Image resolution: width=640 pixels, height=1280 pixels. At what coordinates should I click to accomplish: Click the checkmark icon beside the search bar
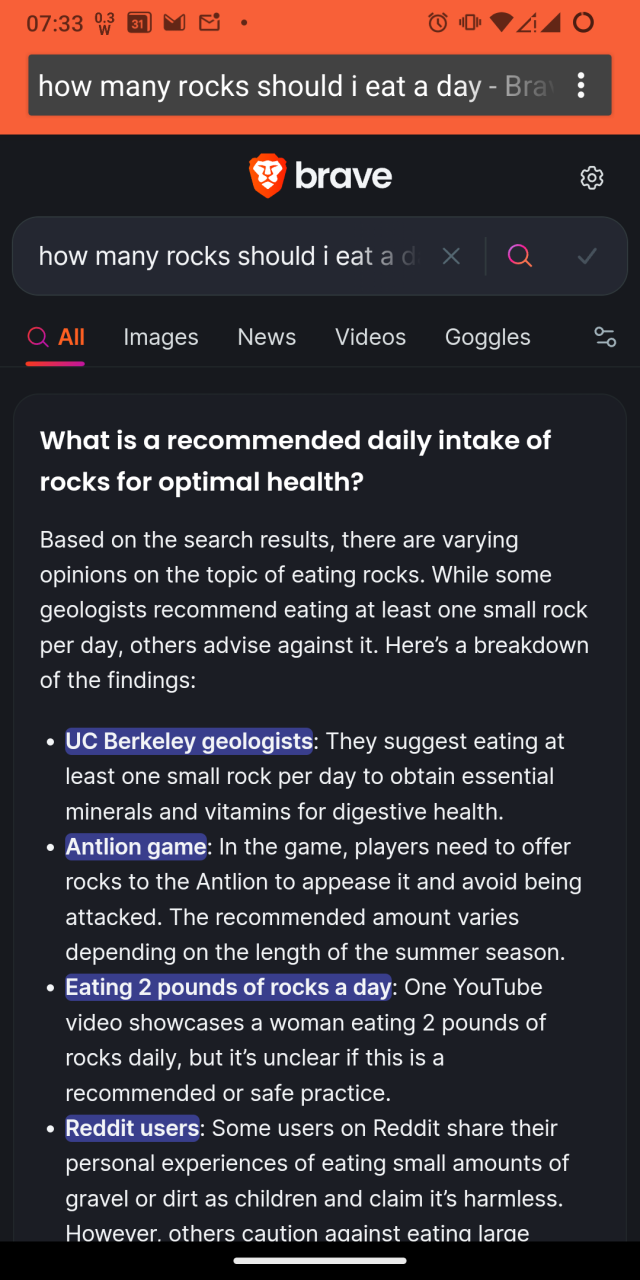point(587,256)
